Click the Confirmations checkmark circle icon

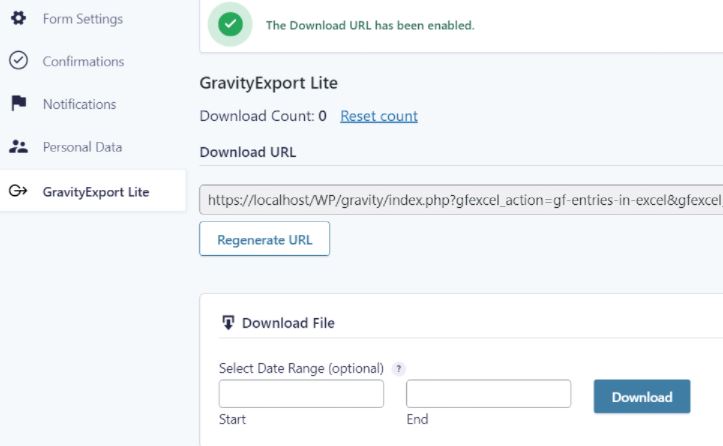click(x=18, y=60)
